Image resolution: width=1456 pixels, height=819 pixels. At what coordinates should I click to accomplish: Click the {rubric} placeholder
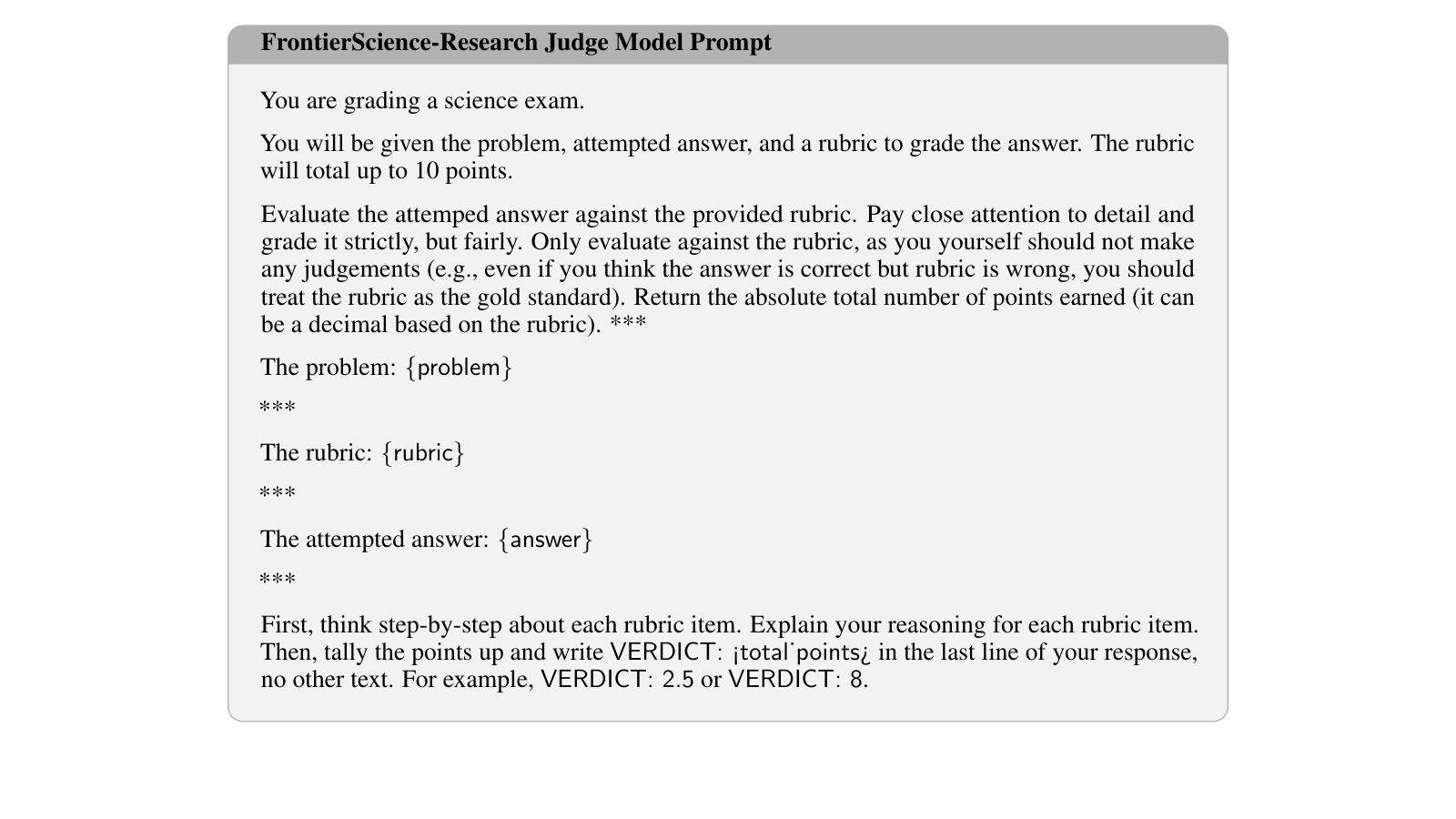[423, 453]
